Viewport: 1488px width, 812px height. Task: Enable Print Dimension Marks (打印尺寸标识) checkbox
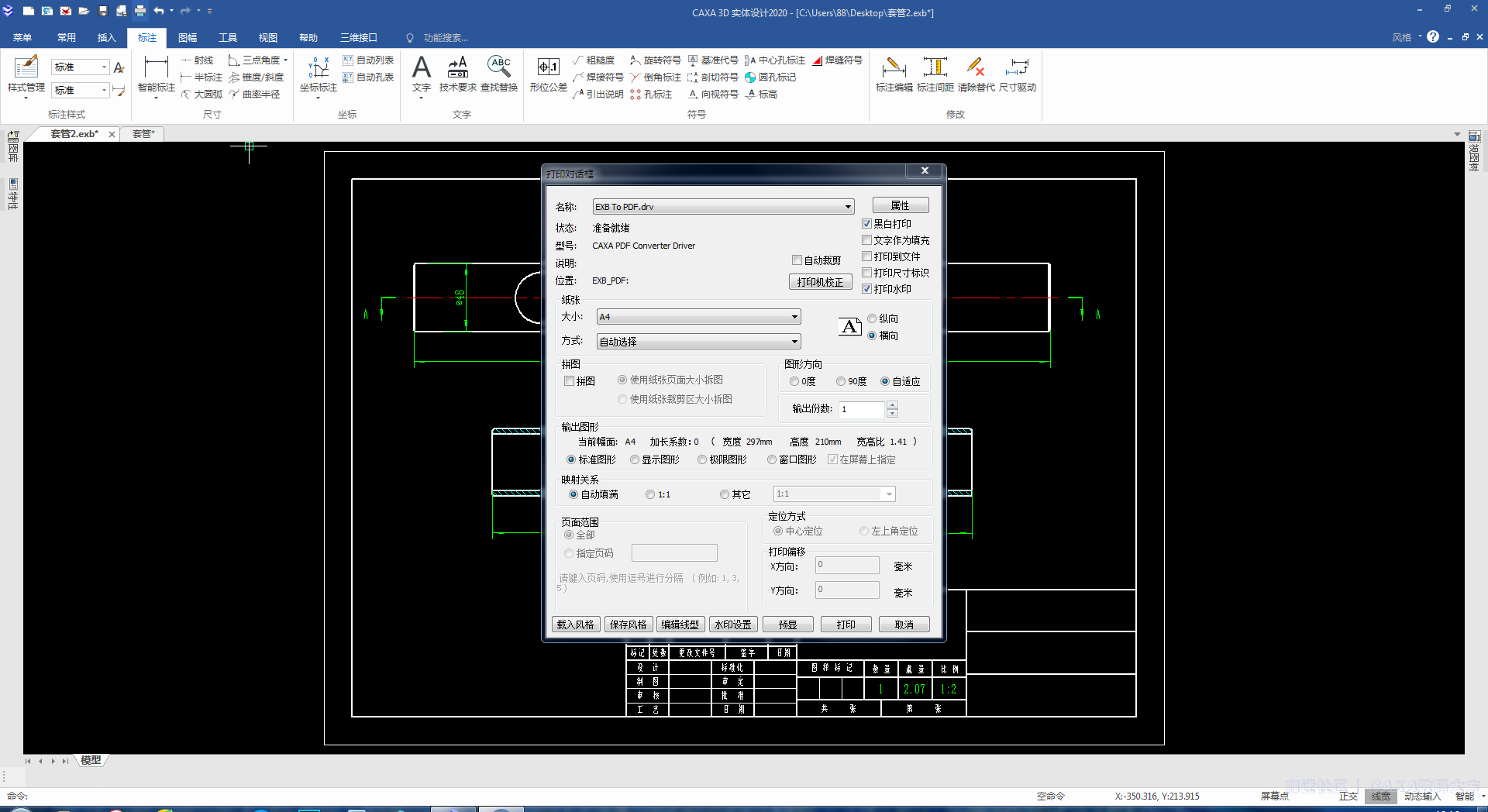point(867,273)
